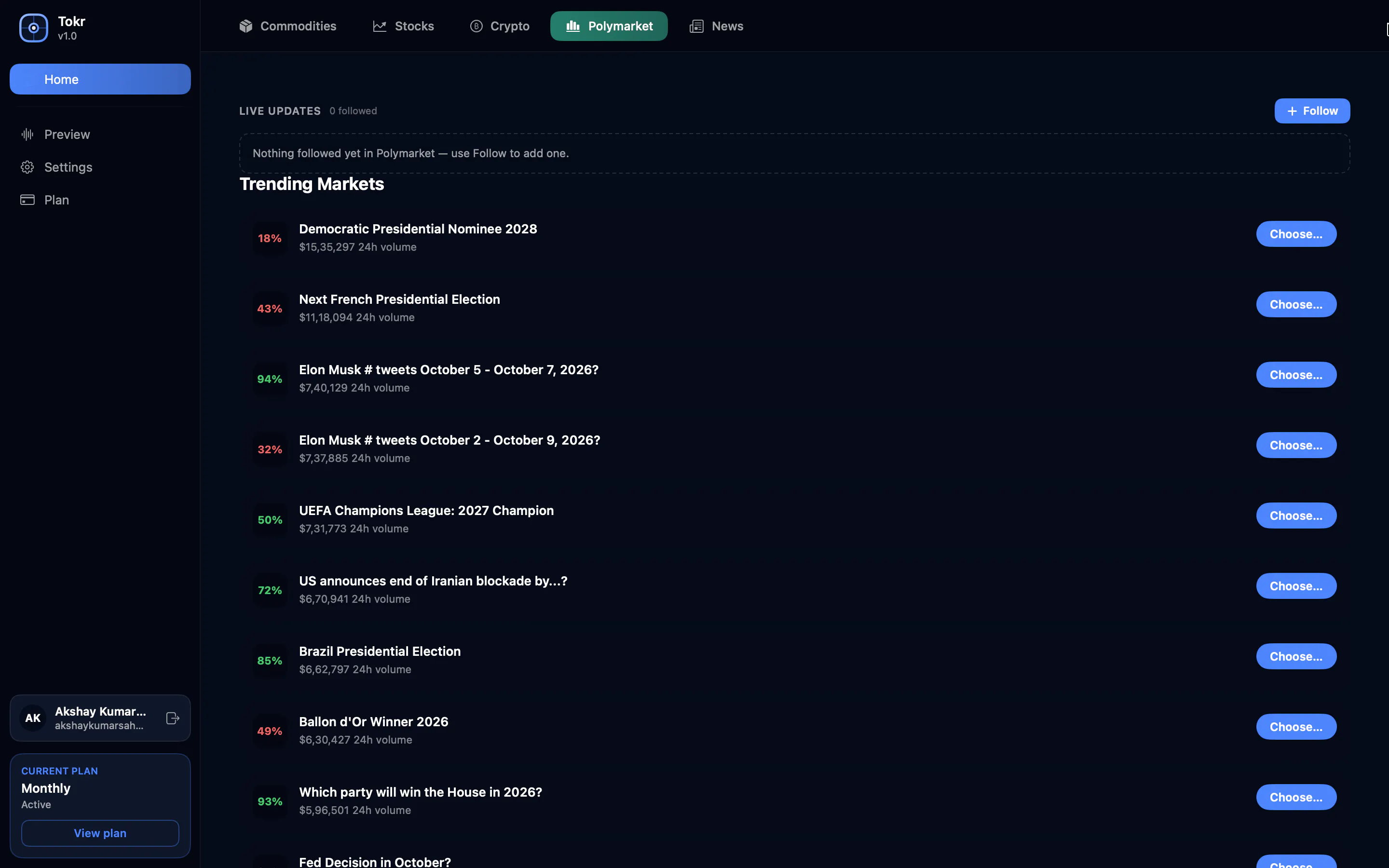
Task: Click "Fed Decision in October?" market title
Action: coord(375,862)
